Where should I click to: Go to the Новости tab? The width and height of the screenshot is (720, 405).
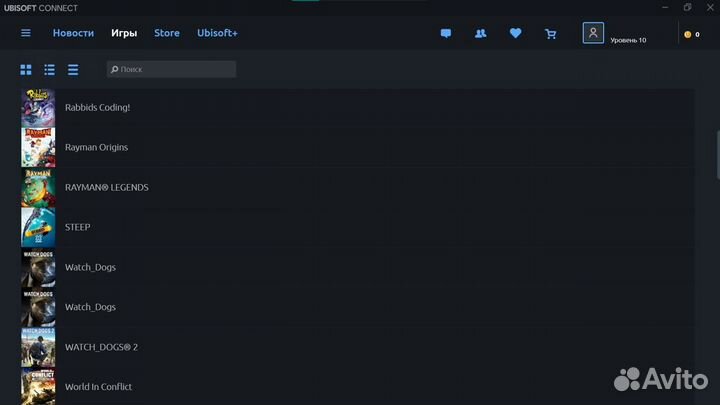pos(73,33)
